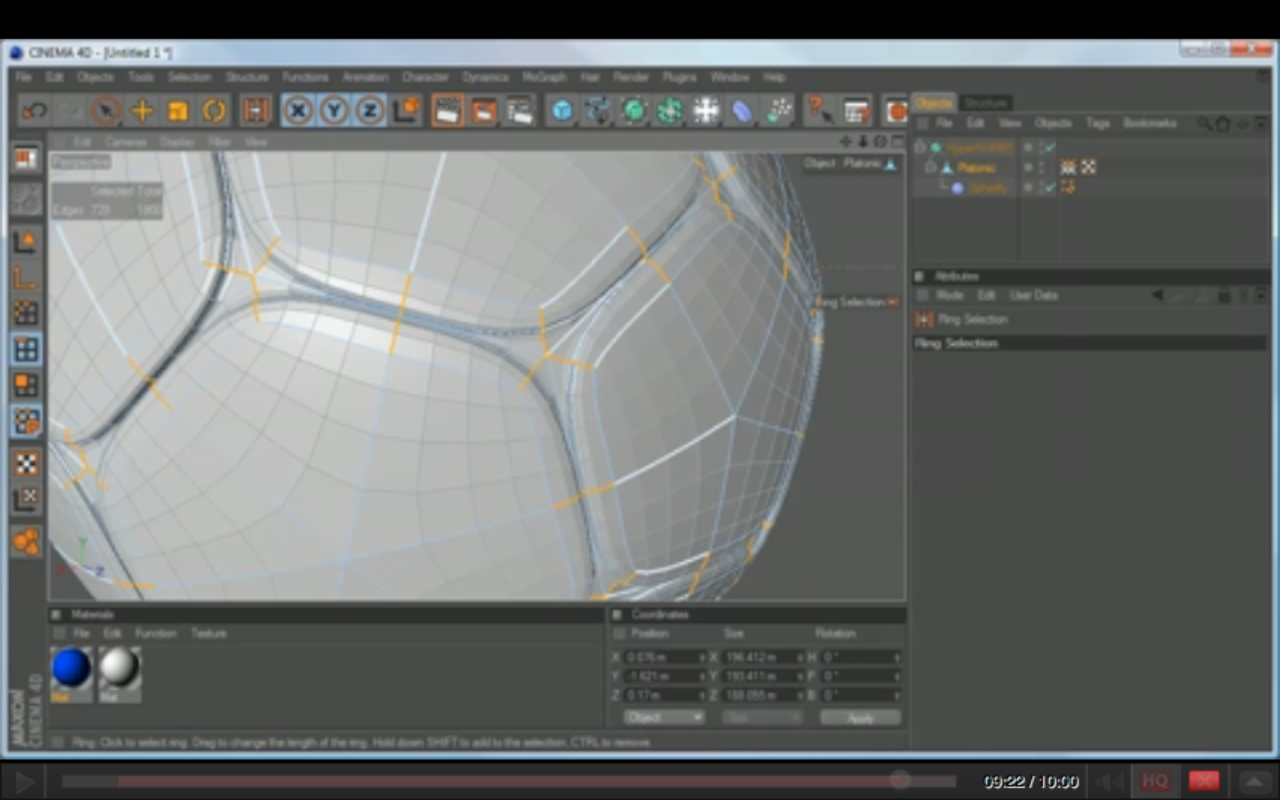Activate the Rotate tool icon

(214, 111)
